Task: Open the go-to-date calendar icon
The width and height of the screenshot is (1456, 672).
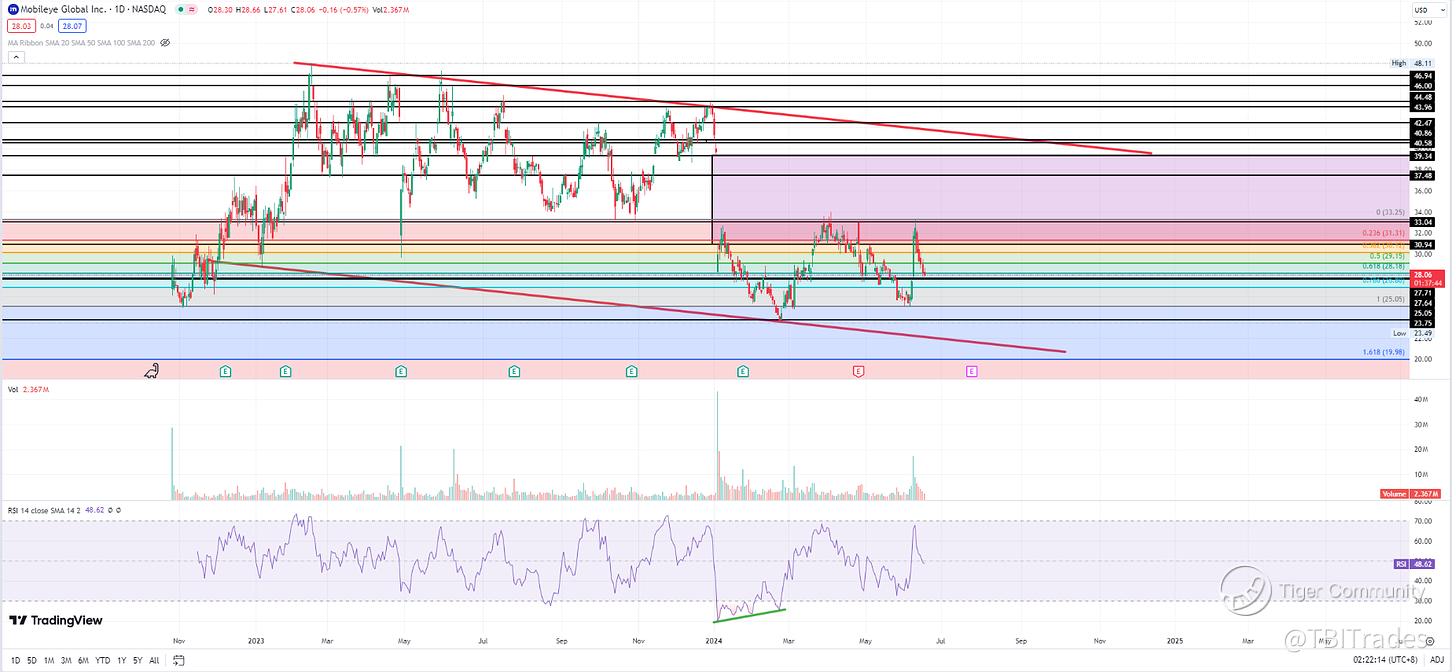Action: click(x=179, y=660)
